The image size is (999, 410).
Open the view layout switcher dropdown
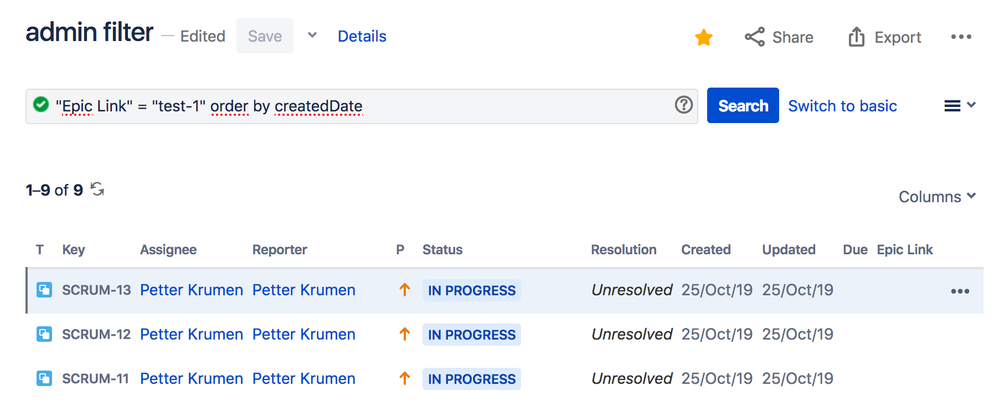point(960,106)
